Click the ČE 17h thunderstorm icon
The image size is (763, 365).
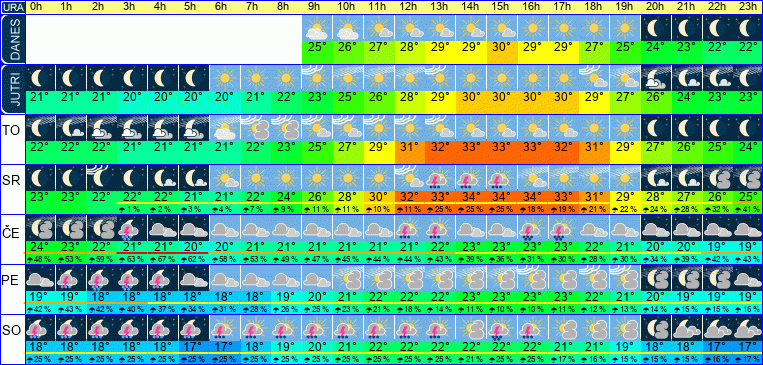point(563,227)
